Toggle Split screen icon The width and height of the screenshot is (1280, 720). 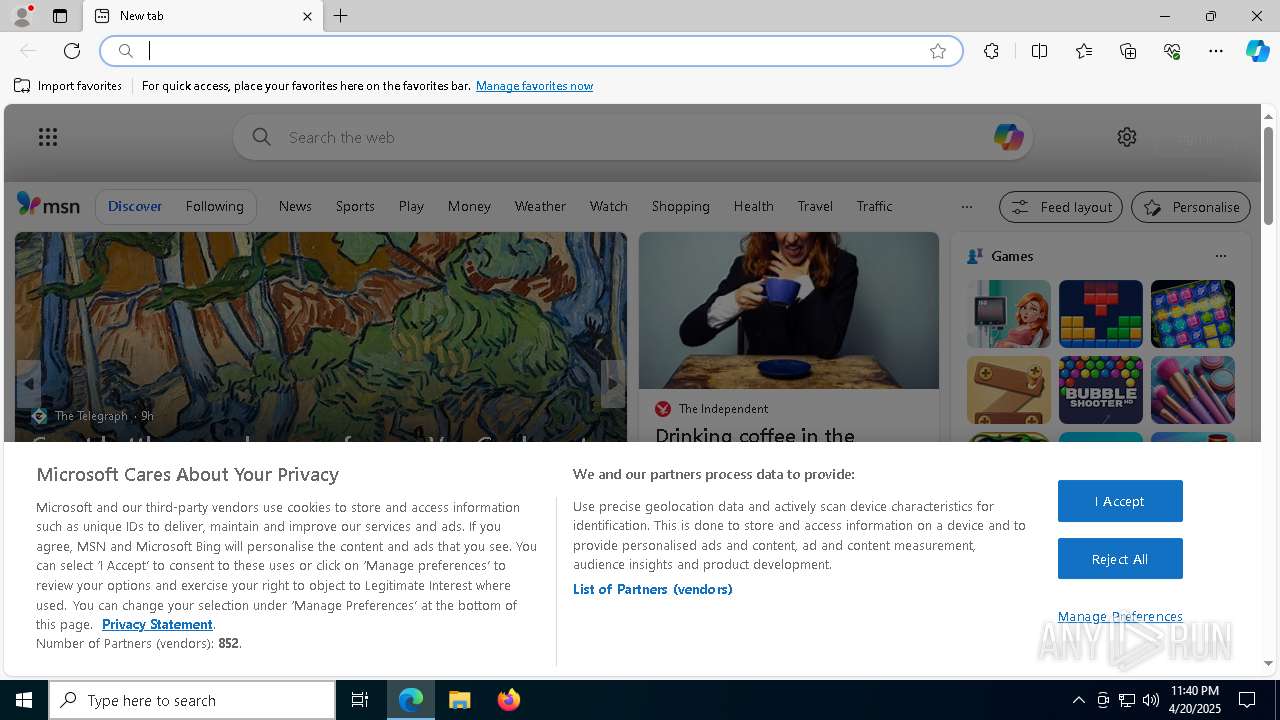click(x=1039, y=51)
